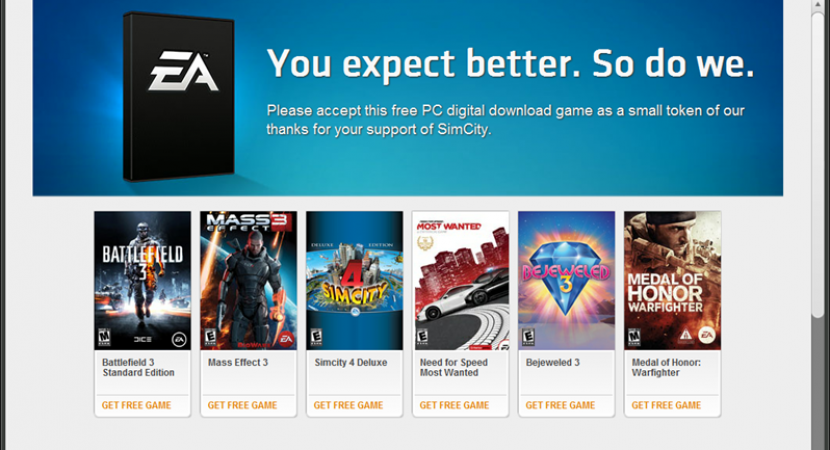Click the Battlefield 3 Standard Edition title
830x450 pixels.
(x=138, y=367)
